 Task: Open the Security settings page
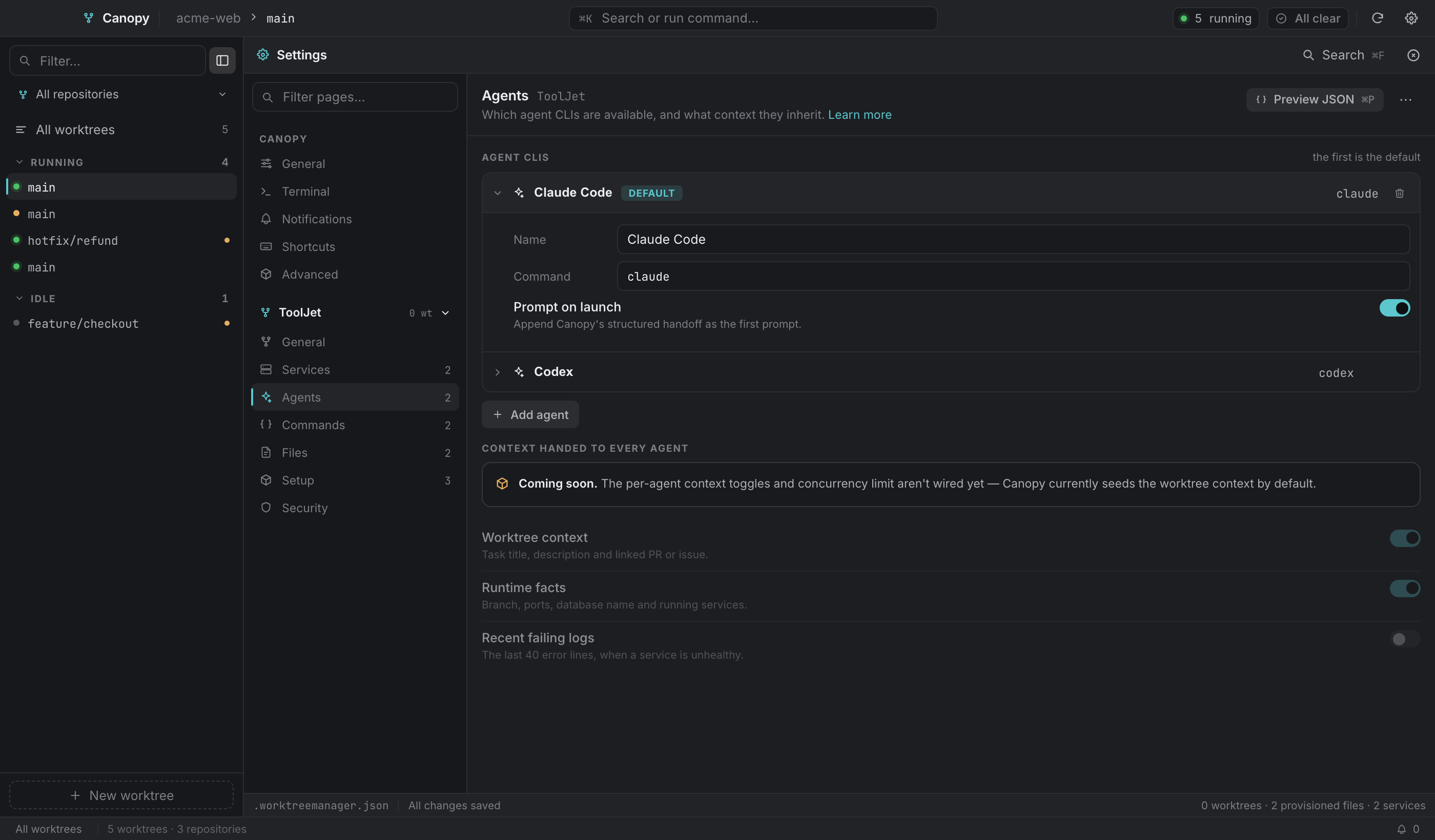coord(355,508)
